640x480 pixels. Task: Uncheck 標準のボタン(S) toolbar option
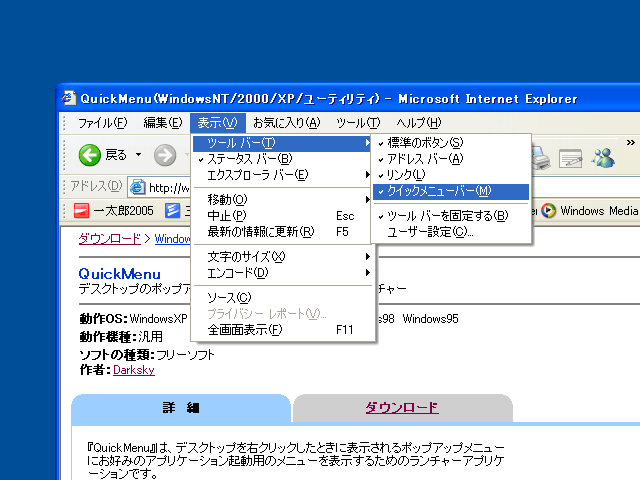[x=451, y=143]
